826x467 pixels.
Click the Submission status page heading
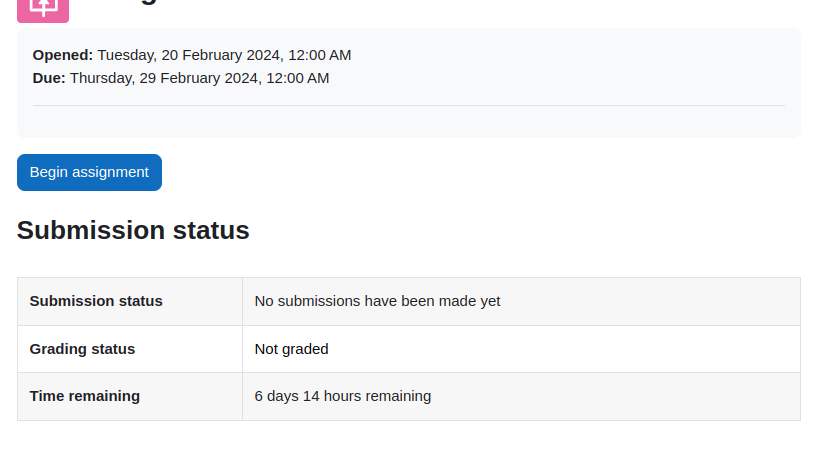pos(133,231)
